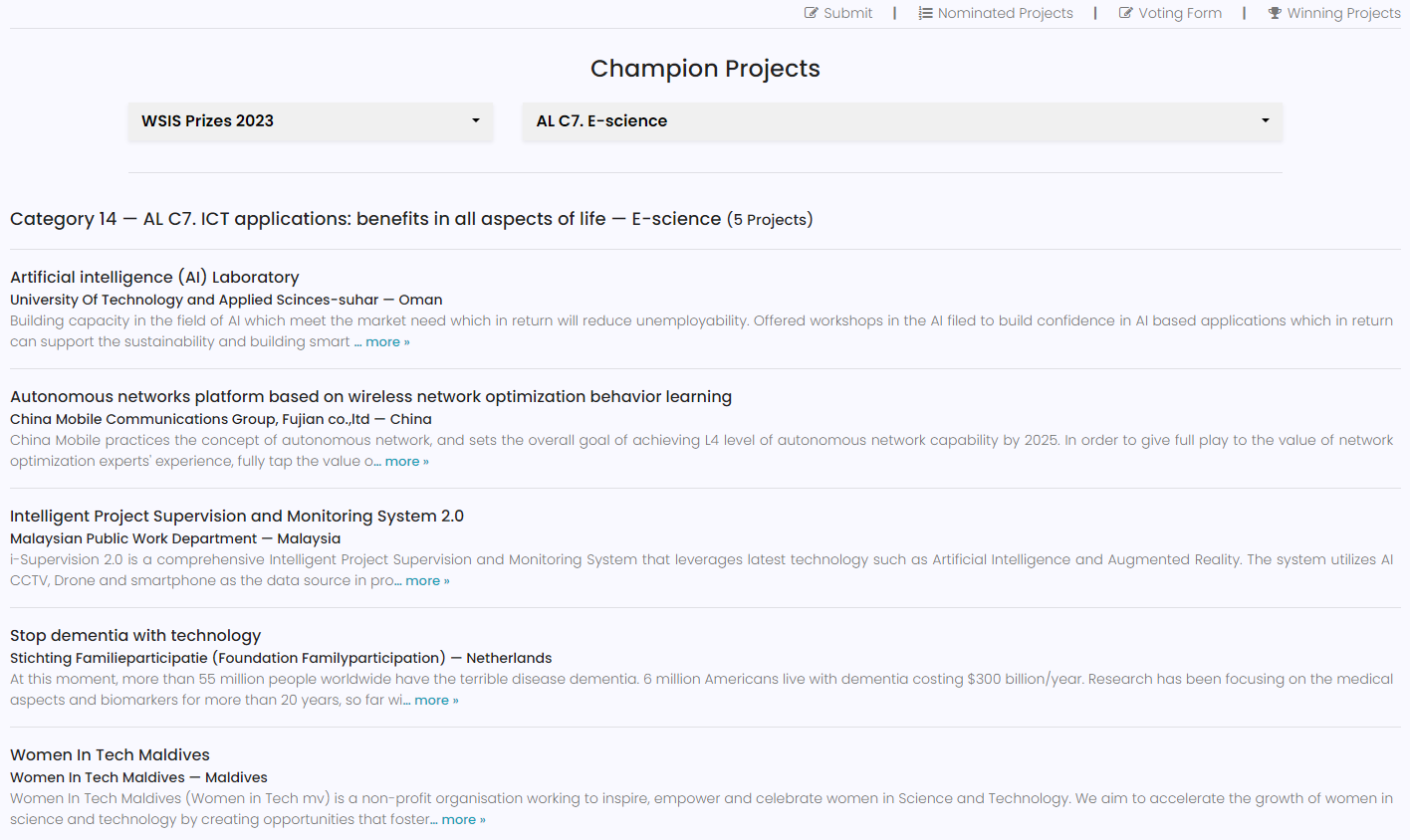Click Women In Tech Maldives — Maldives organization line
The width and height of the screenshot is (1410, 840).
point(138,777)
